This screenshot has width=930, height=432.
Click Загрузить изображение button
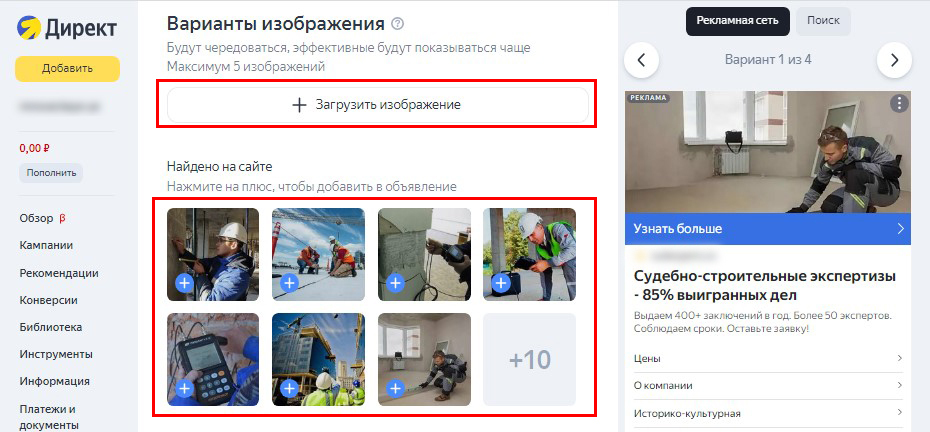point(378,105)
